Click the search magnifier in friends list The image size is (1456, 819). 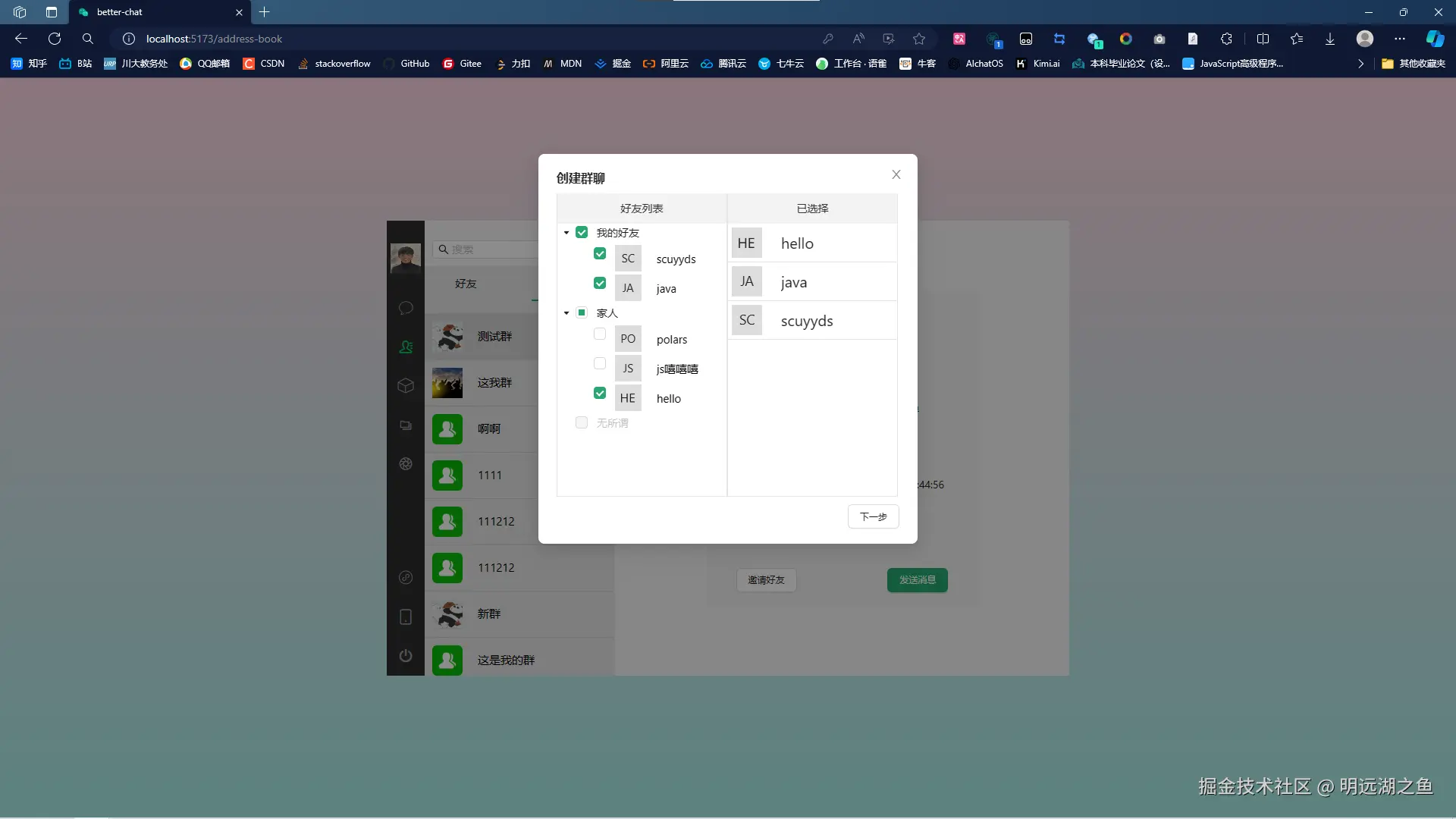pyautogui.click(x=444, y=249)
